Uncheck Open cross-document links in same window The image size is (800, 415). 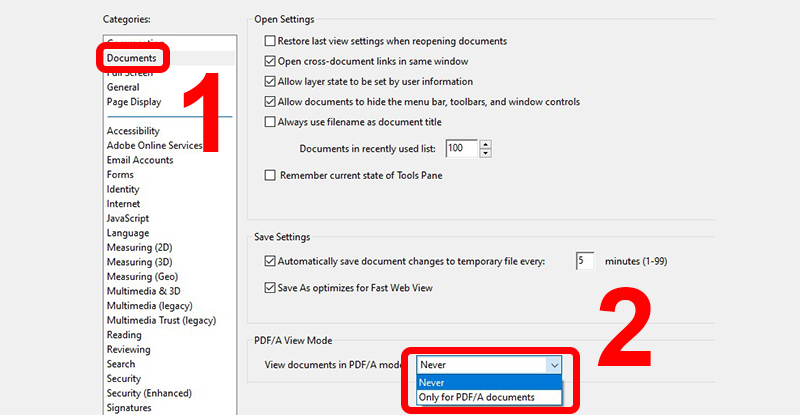269,62
